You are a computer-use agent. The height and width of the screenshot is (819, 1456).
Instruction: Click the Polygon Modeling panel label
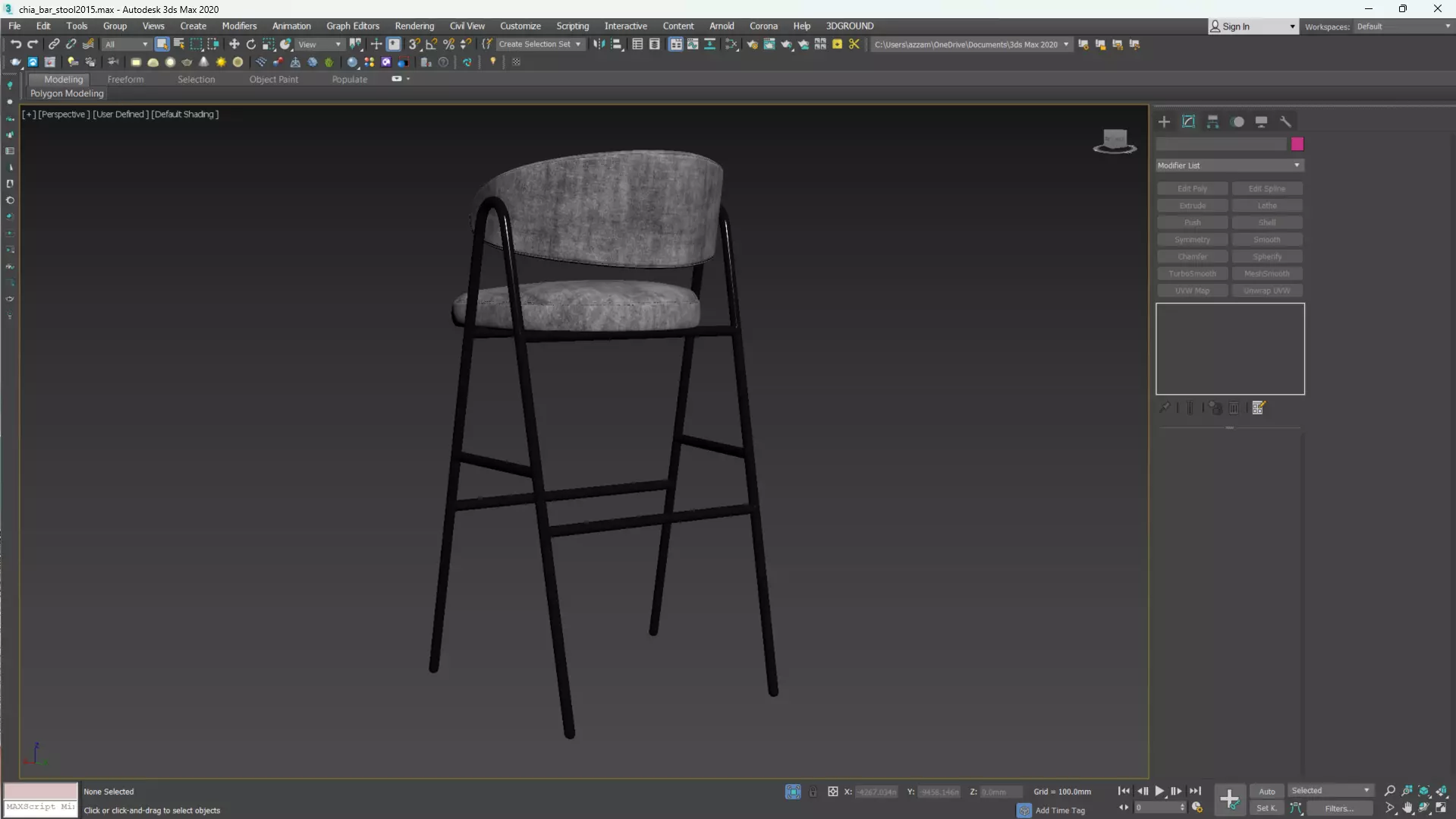tap(67, 93)
